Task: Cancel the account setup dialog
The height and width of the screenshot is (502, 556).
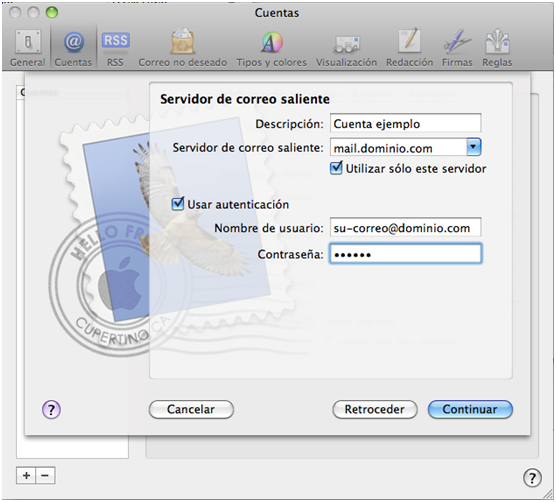Action: click(x=191, y=409)
